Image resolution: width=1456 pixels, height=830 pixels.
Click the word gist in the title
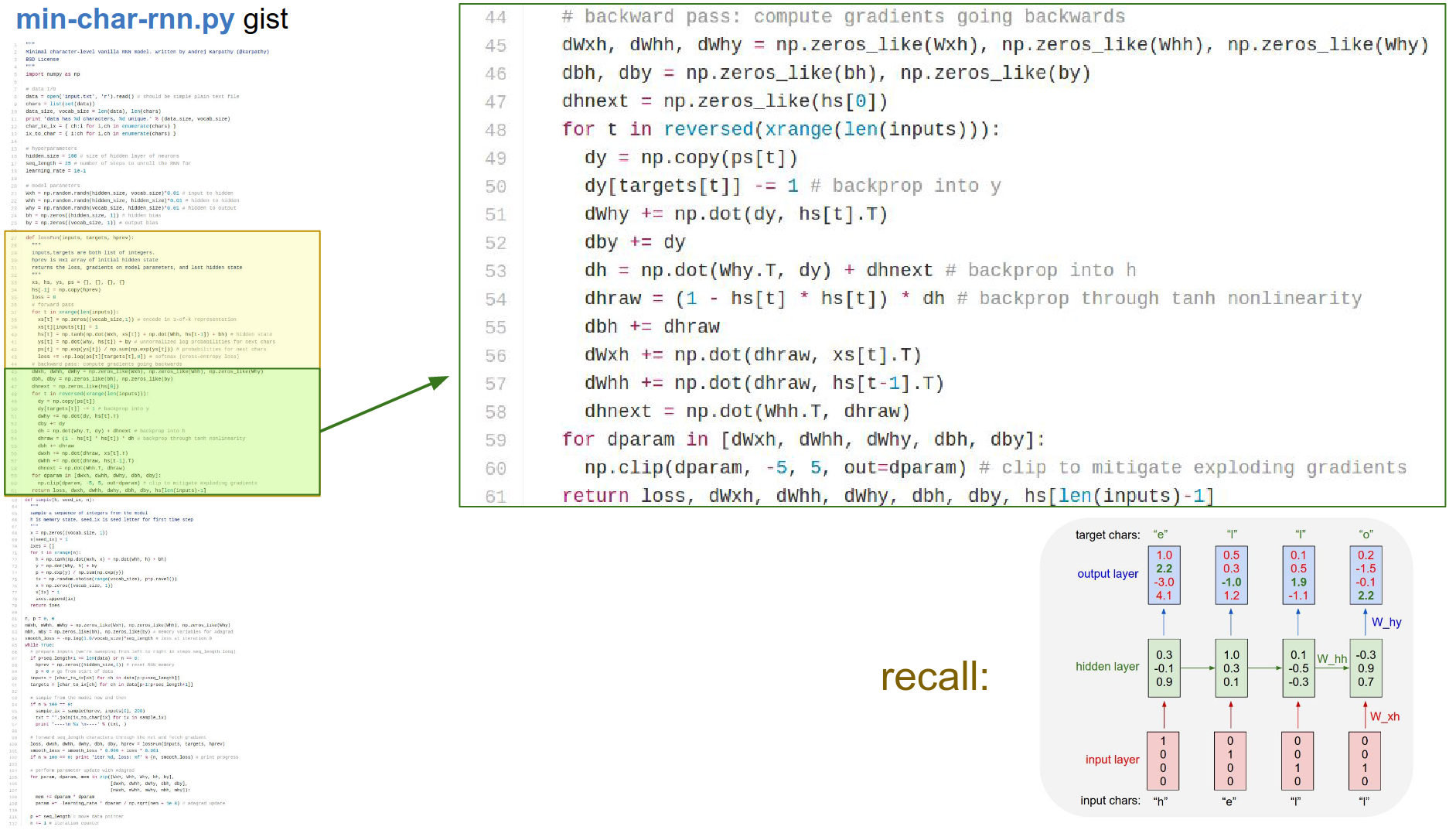pyautogui.click(x=265, y=19)
